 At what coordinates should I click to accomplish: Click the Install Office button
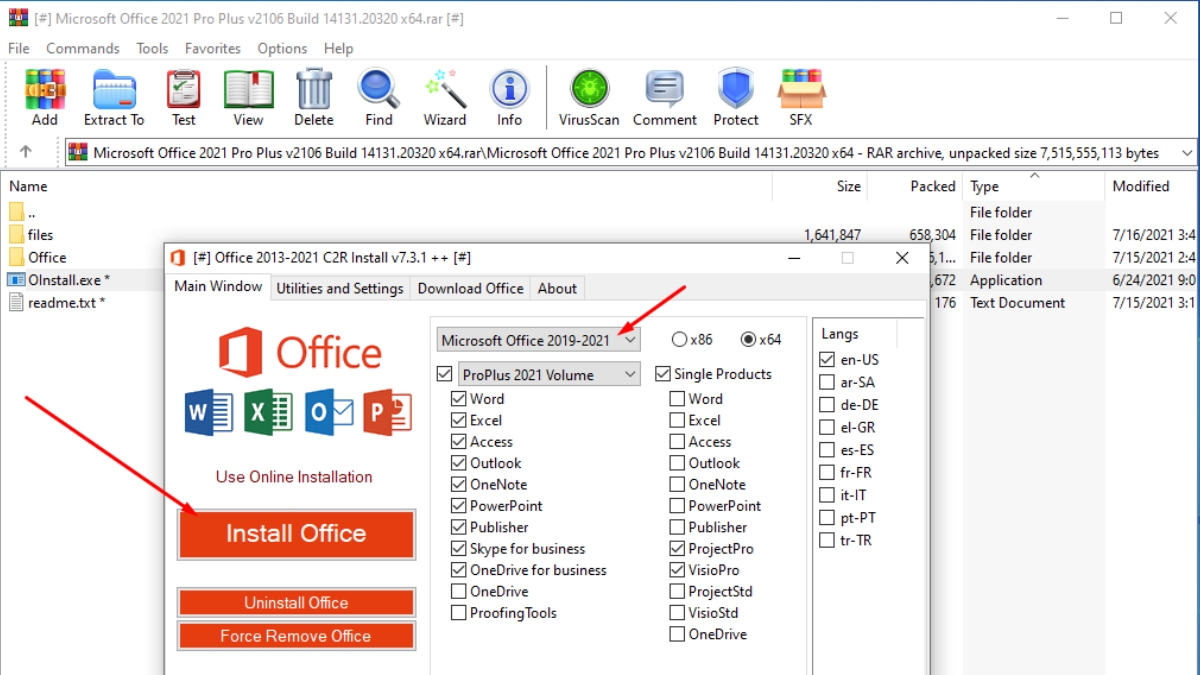296,534
